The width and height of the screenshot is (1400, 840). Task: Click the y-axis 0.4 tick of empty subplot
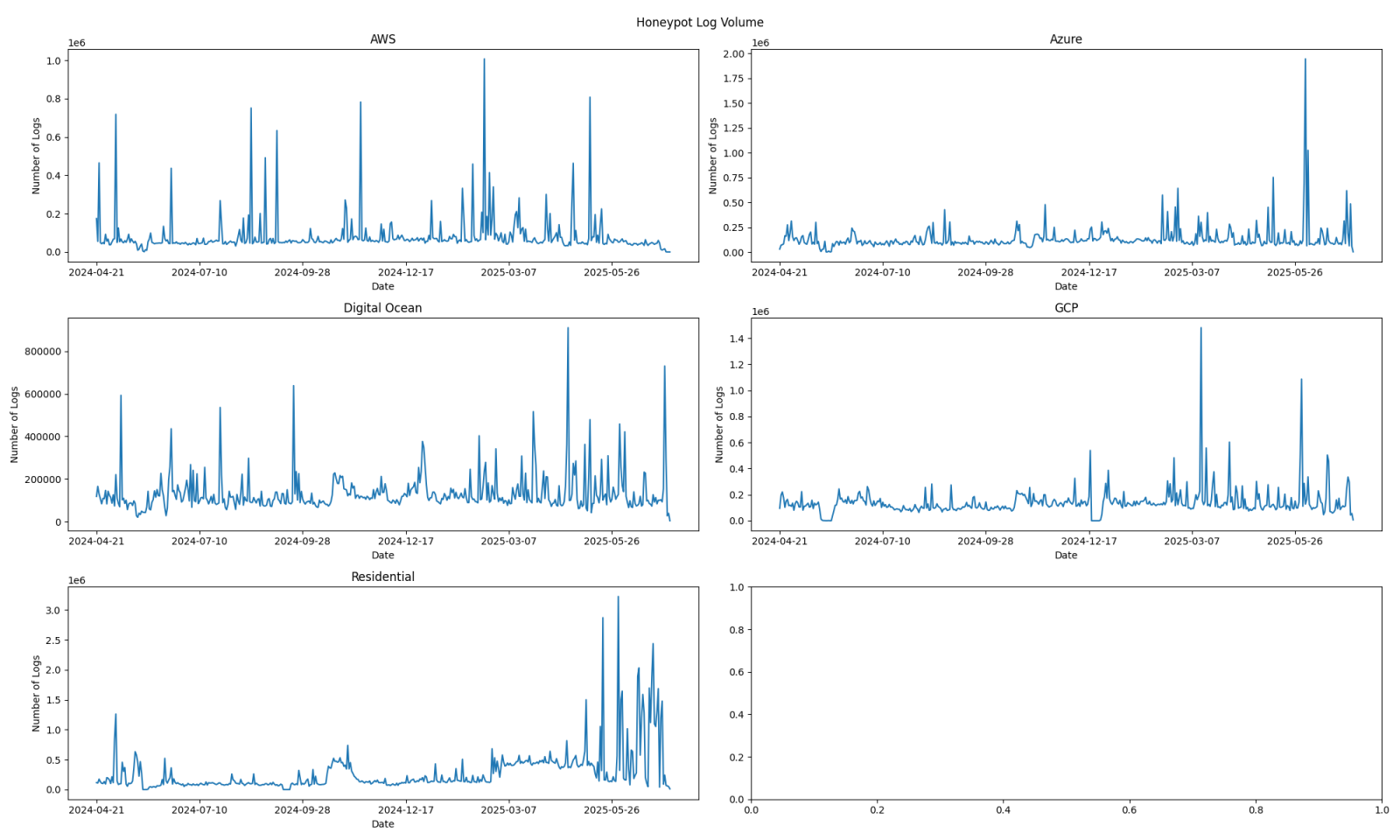[737, 715]
